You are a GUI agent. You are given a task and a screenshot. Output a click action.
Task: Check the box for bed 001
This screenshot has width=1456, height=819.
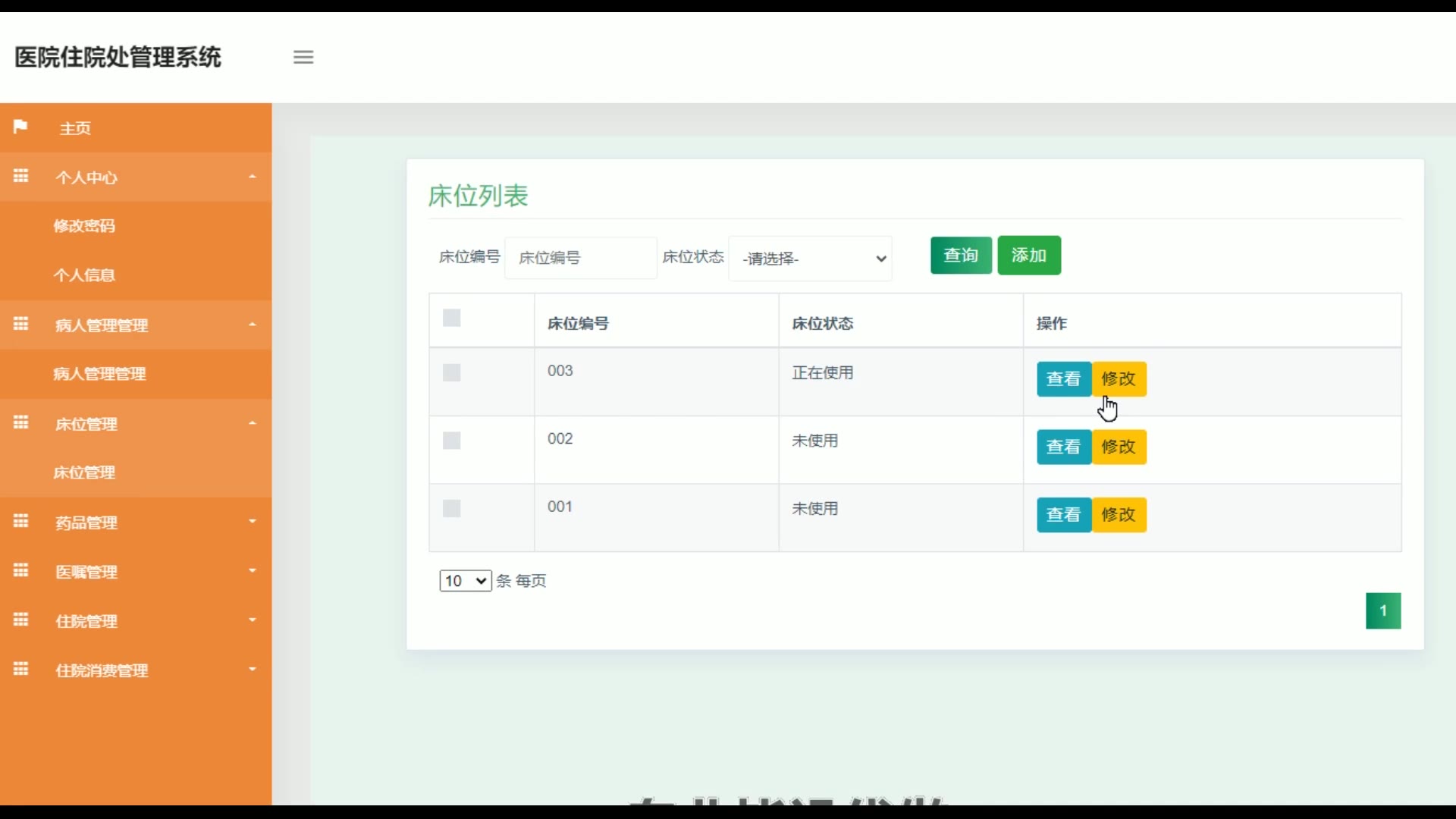click(x=451, y=508)
